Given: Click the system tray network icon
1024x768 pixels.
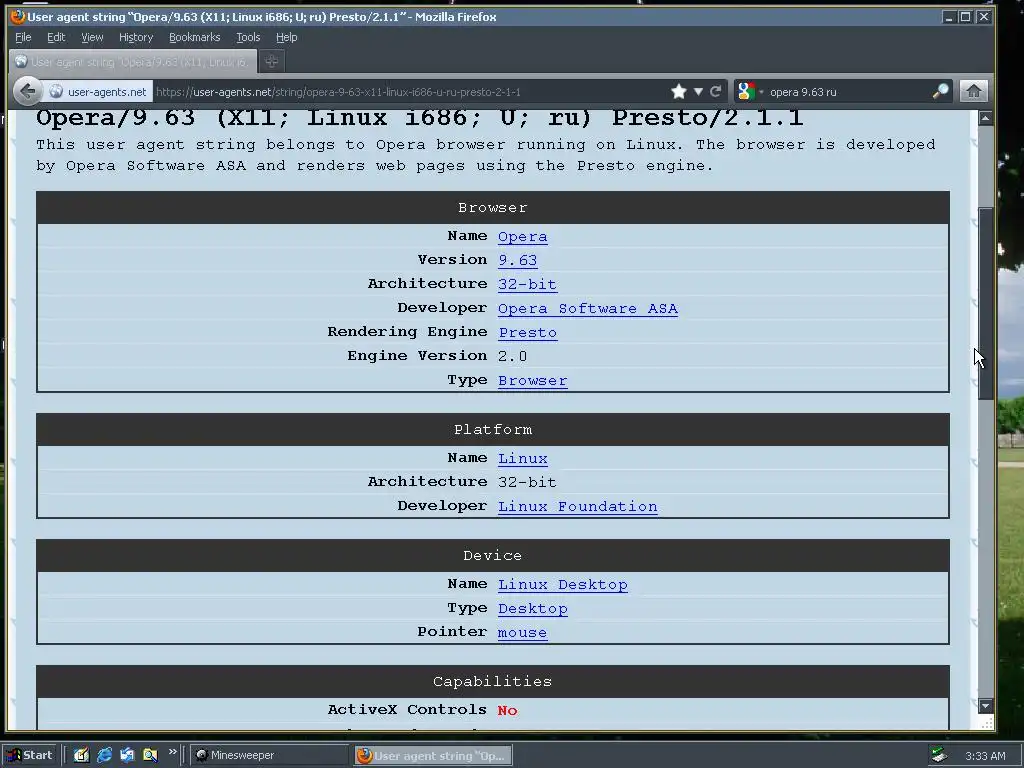Looking at the screenshot, I should click(940, 755).
